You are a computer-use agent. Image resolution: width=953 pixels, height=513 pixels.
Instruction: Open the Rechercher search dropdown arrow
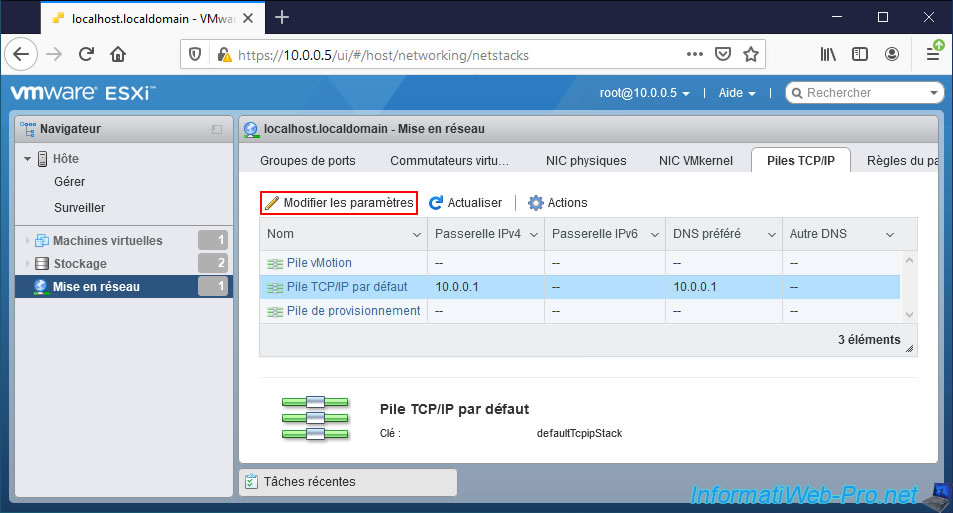(934, 93)
